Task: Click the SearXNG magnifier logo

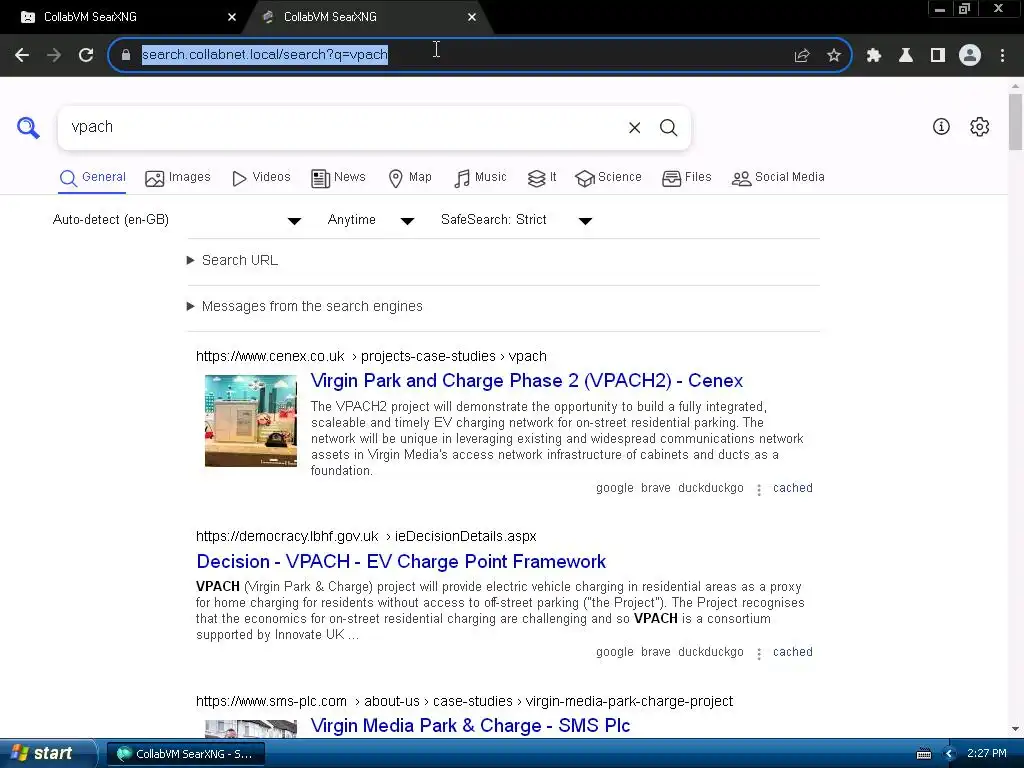Action: [x=28, y=127]
